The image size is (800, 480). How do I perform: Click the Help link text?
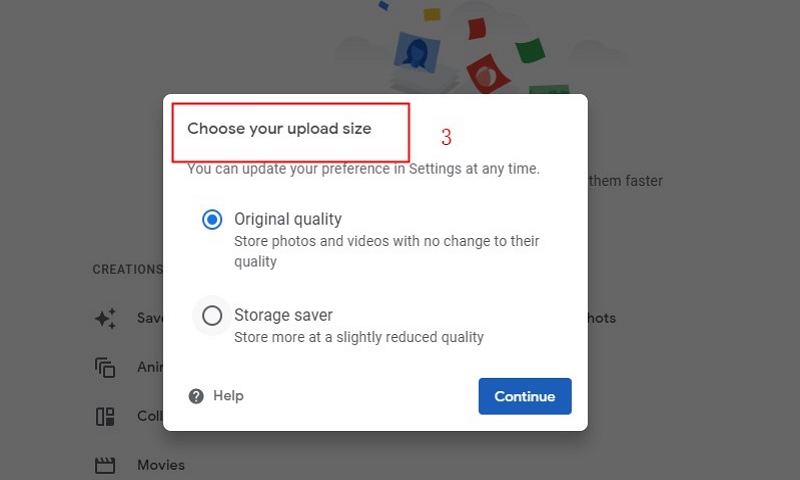tap(228, 396)
